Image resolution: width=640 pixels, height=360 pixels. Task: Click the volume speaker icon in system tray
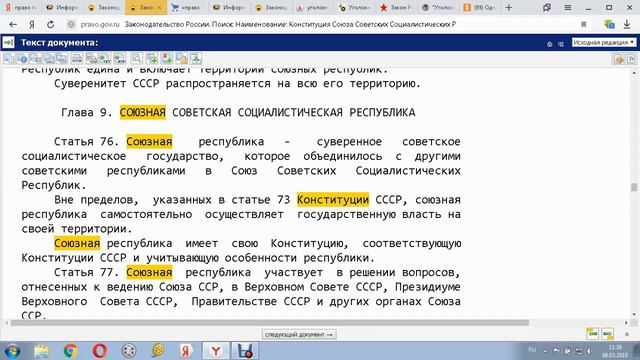coord(589,351)
